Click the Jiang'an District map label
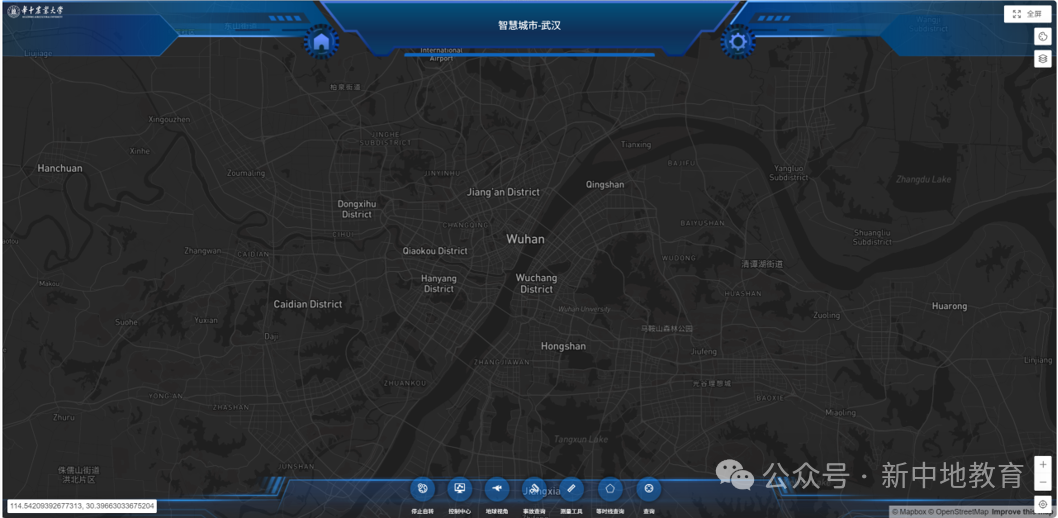The image size is (1058, 518). [503, 192]
